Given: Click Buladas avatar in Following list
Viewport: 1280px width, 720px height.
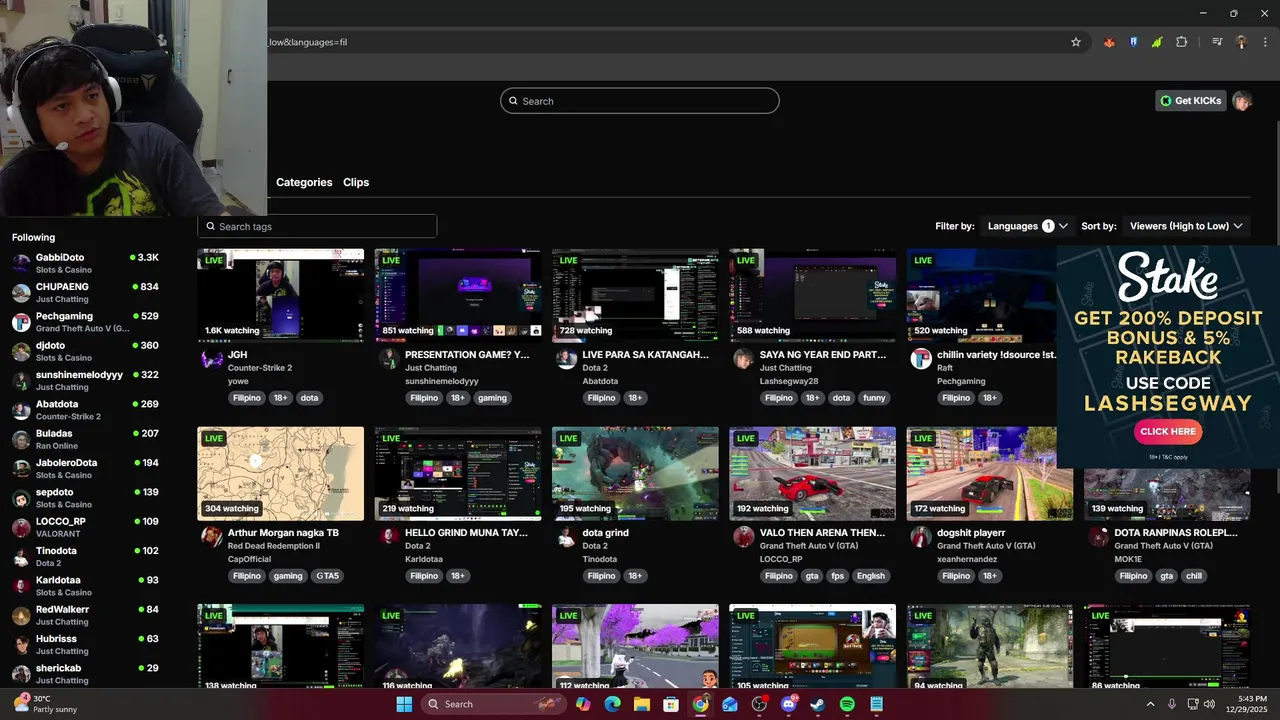Looking at the screenshot, I should tap(21, 439).
